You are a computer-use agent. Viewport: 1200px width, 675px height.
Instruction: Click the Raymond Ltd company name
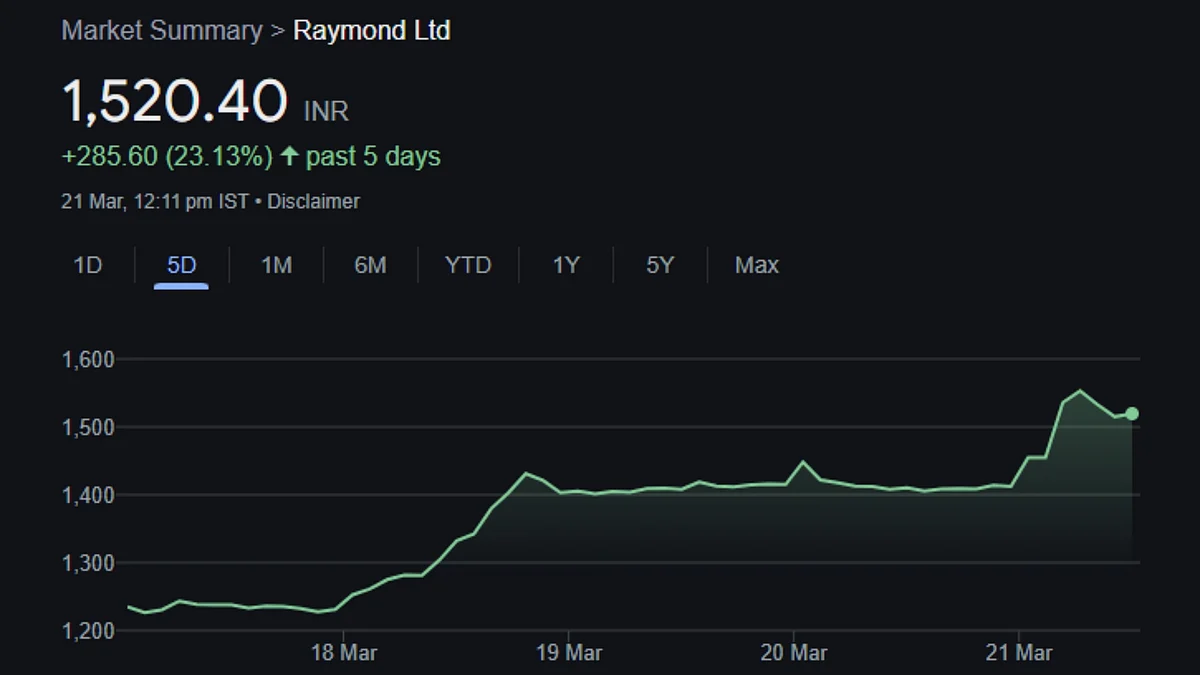(372, 31)
